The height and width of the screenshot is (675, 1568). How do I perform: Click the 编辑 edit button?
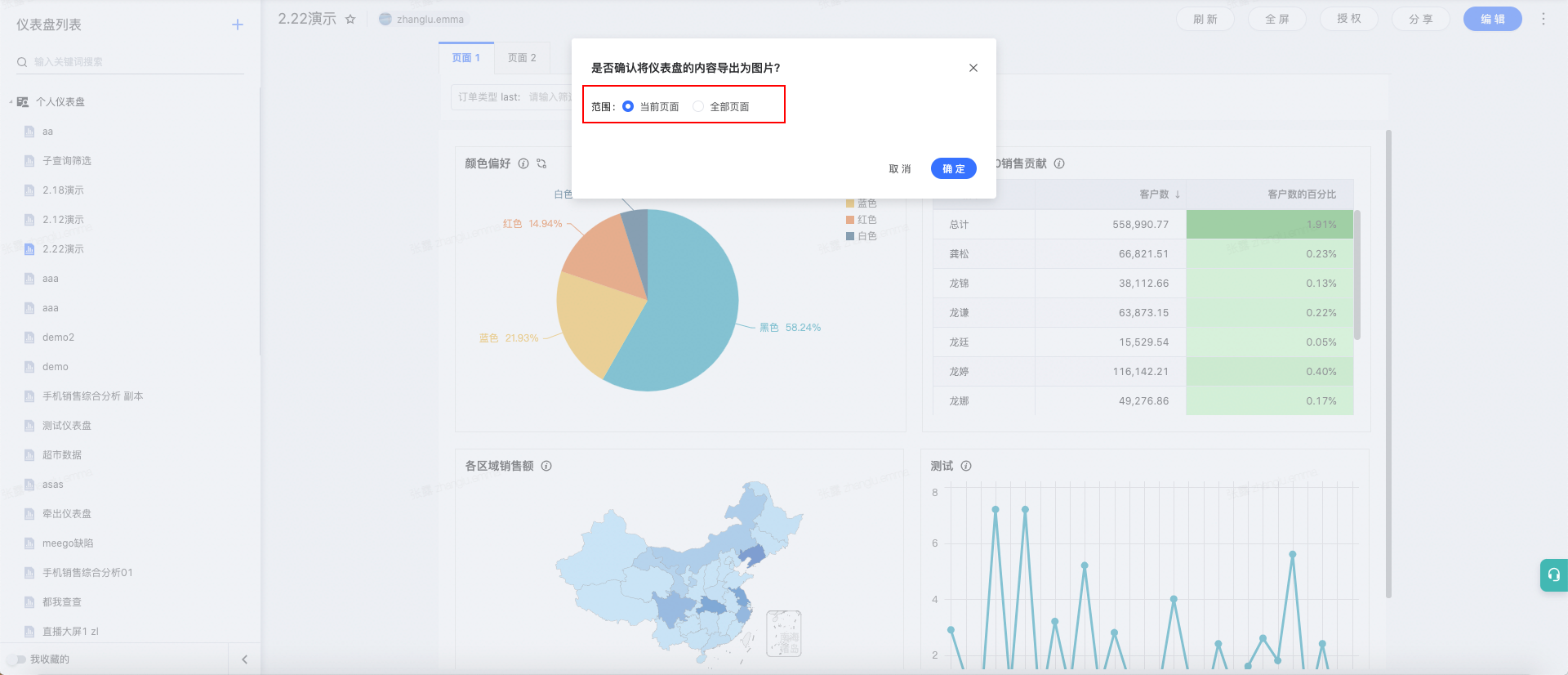1493,19
